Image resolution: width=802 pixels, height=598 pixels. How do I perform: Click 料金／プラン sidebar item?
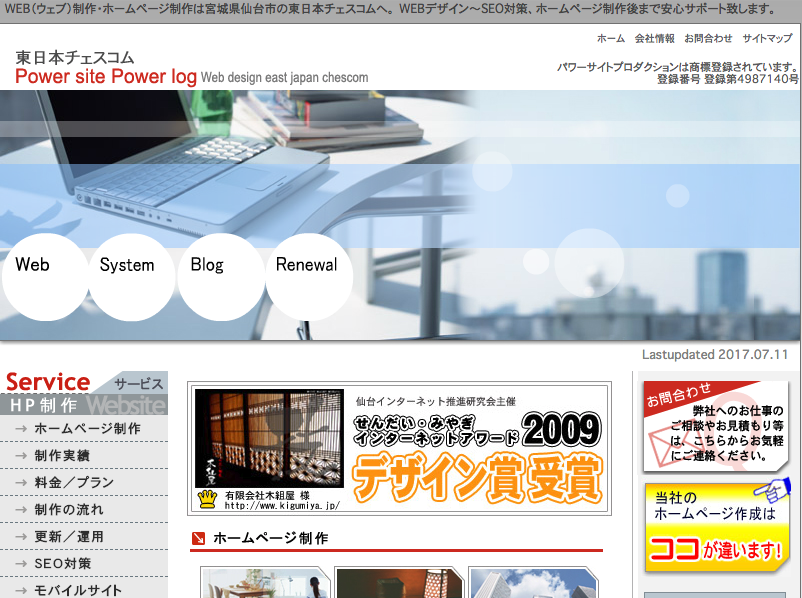click(74, 482)
